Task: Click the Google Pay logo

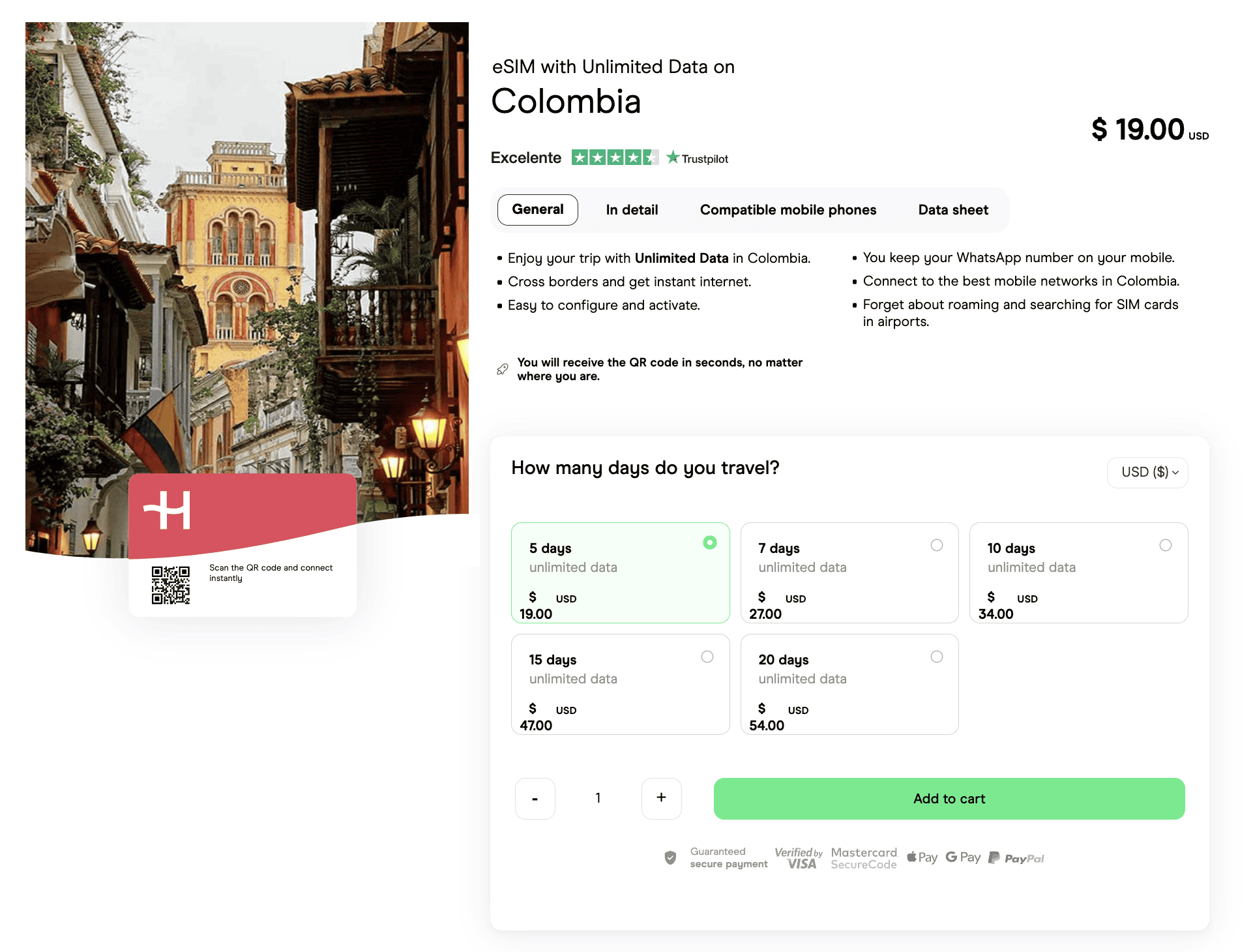Action: coord(963,857)
